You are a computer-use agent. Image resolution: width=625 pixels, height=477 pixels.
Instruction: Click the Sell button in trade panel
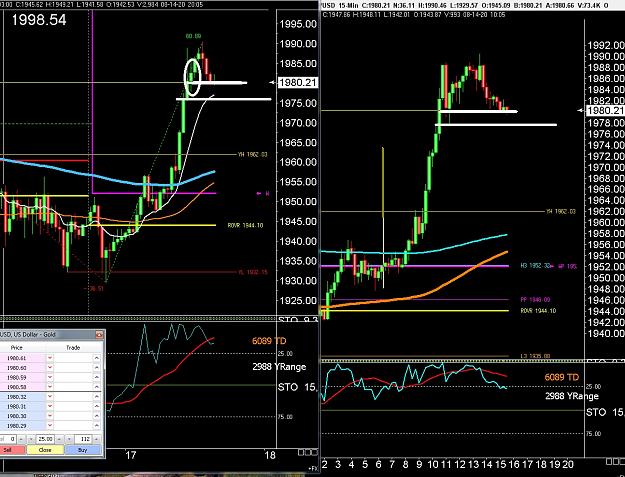(11, 450)
